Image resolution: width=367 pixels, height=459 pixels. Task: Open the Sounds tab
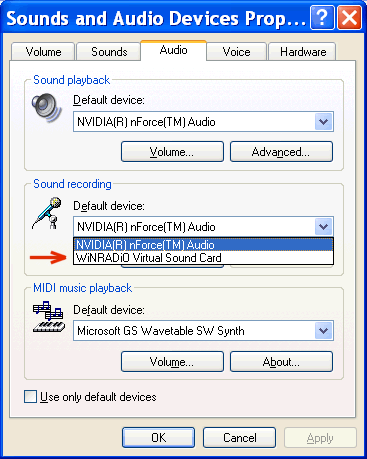tap(109, 52)
